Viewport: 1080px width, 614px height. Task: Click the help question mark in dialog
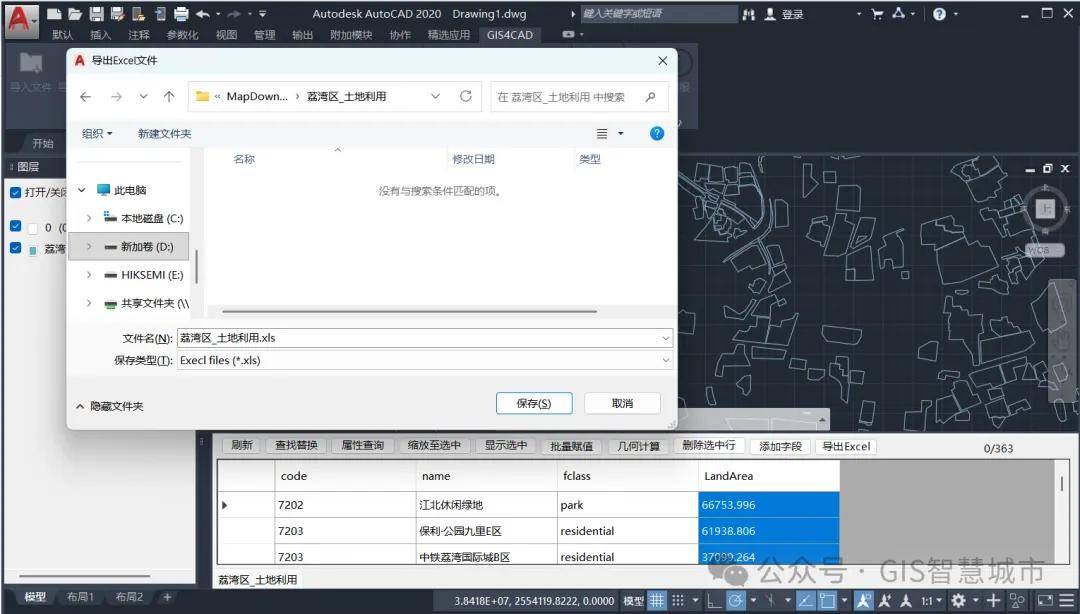pyautogui.click(x=657, y=133)
